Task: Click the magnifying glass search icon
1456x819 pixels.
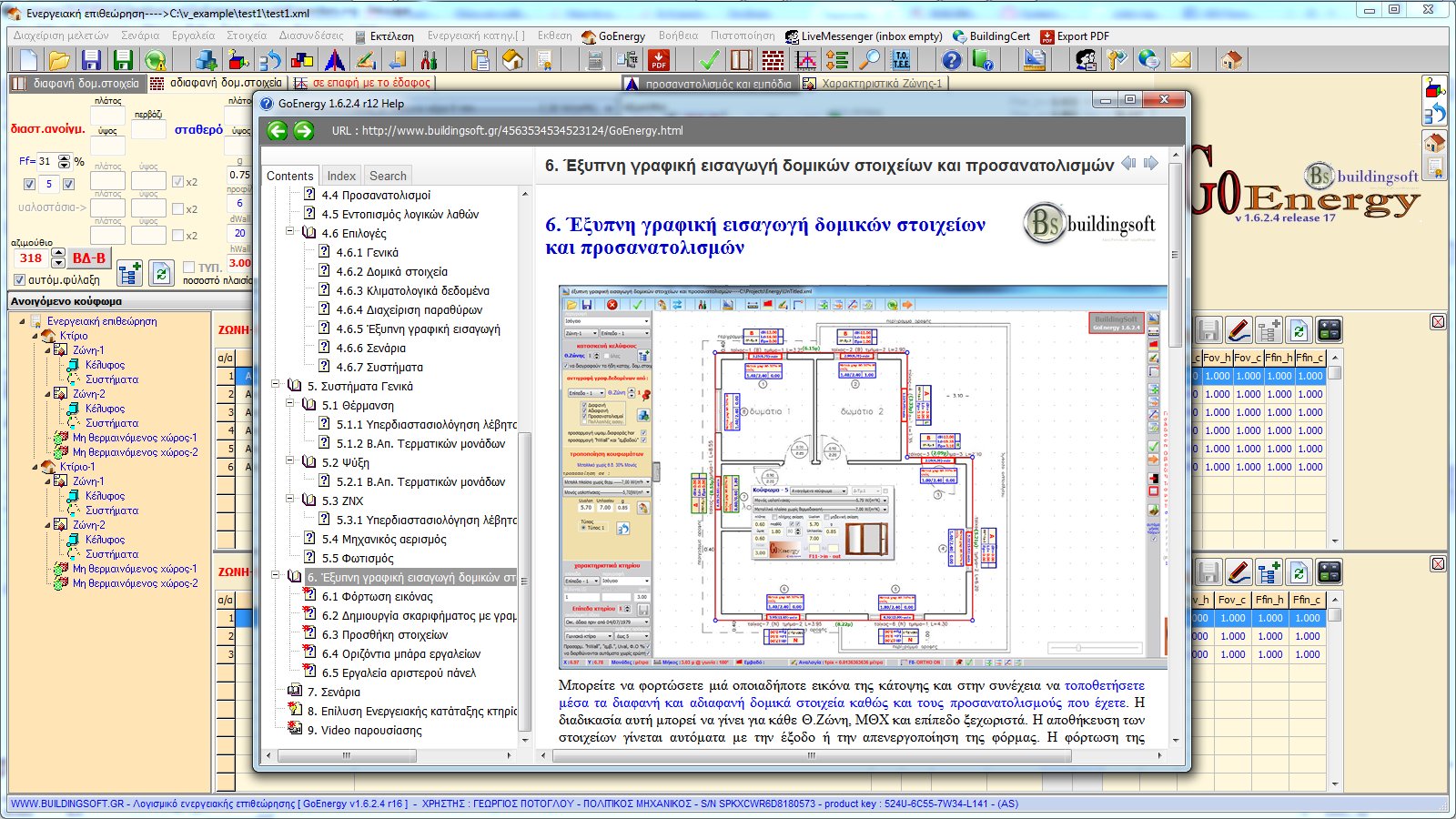Action: (870, 60)
